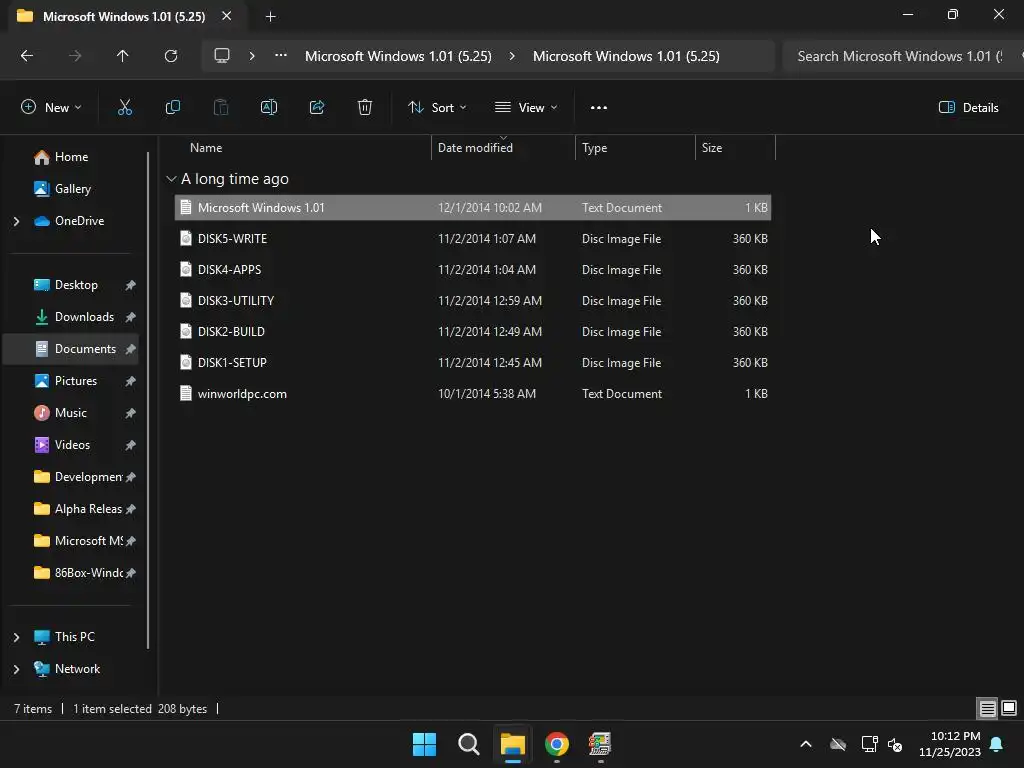Click the Copy icon in toolbar
The image size is (1024, 768).
[x=172, y=108]
